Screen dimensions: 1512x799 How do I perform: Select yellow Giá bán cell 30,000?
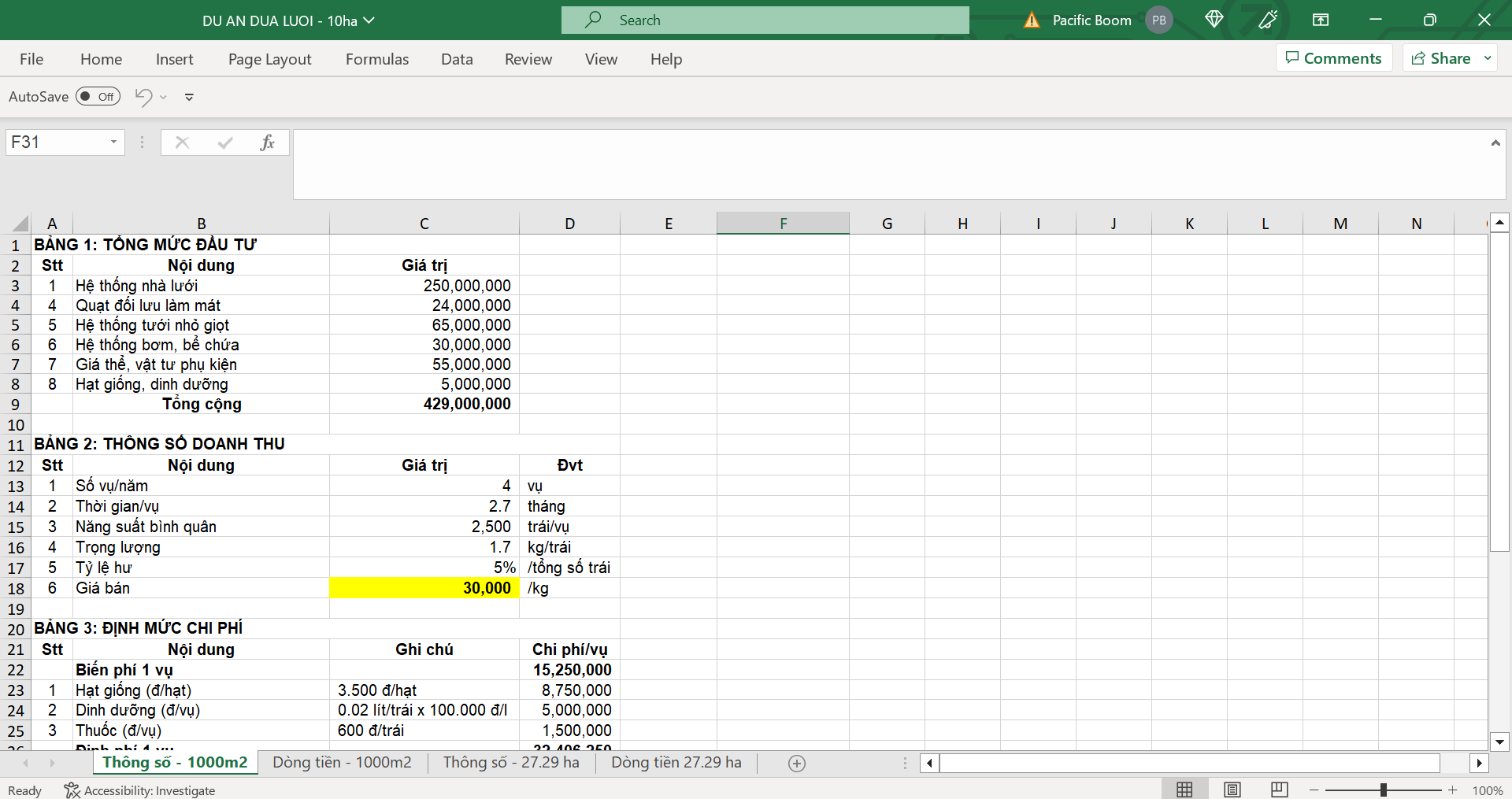[424, 588]
